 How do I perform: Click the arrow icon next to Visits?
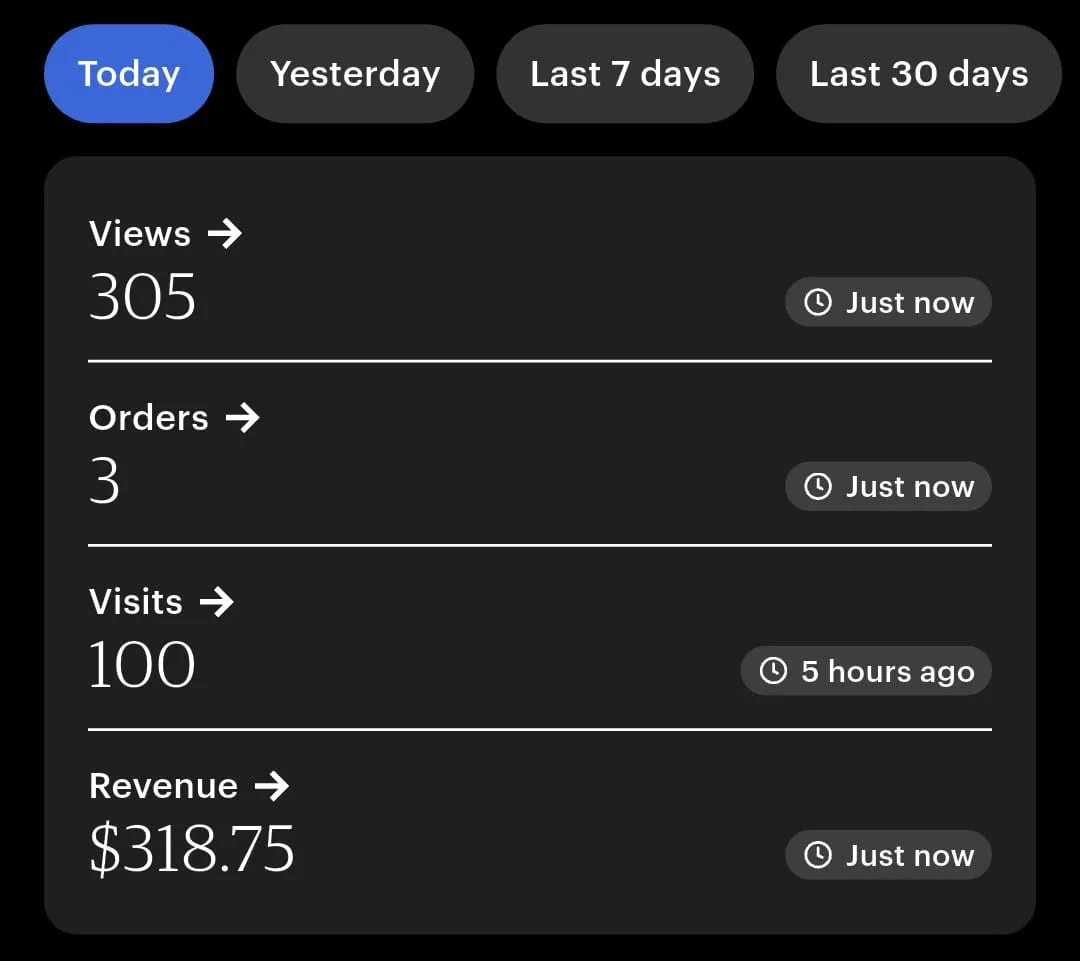[216, 602]
